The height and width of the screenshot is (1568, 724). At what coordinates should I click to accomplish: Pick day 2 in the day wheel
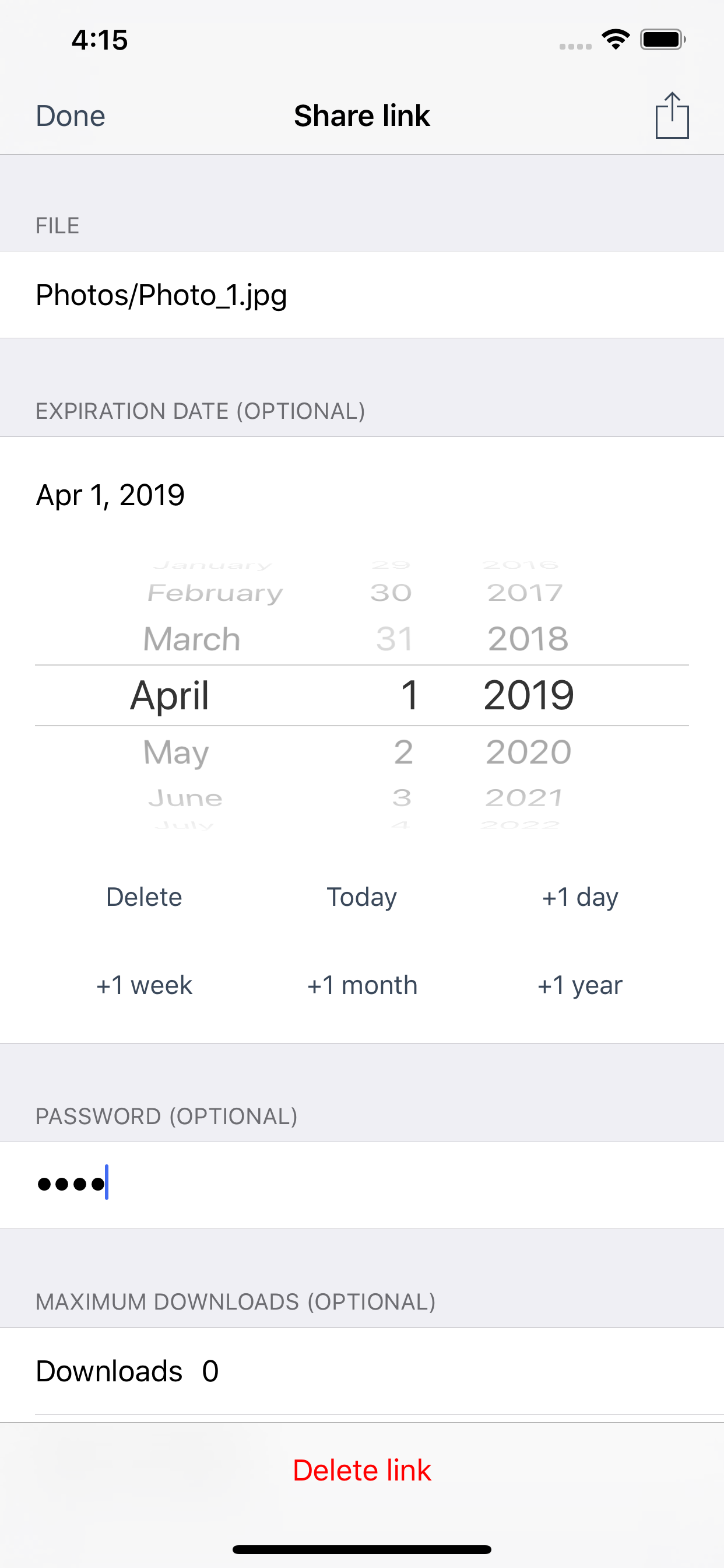(403, 752)
